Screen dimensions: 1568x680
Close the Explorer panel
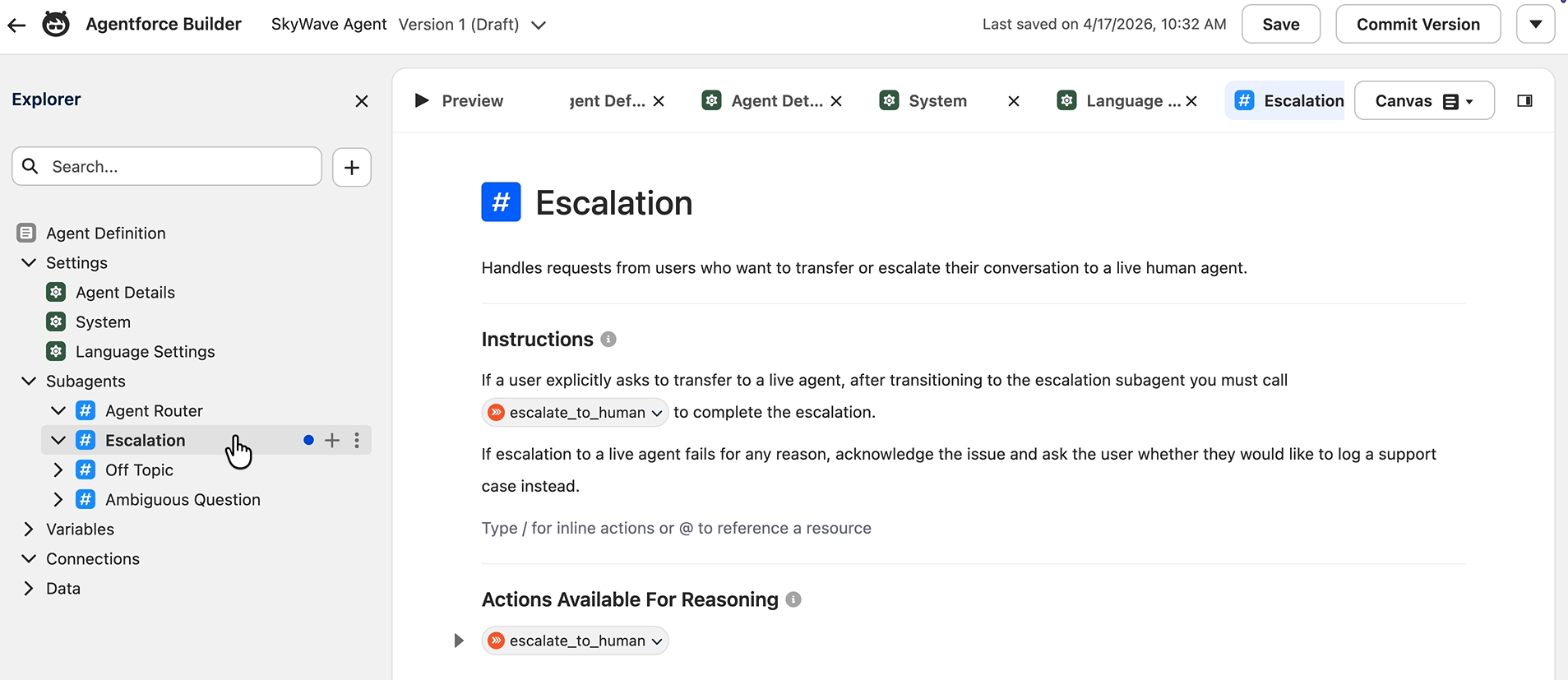[362, 101]
